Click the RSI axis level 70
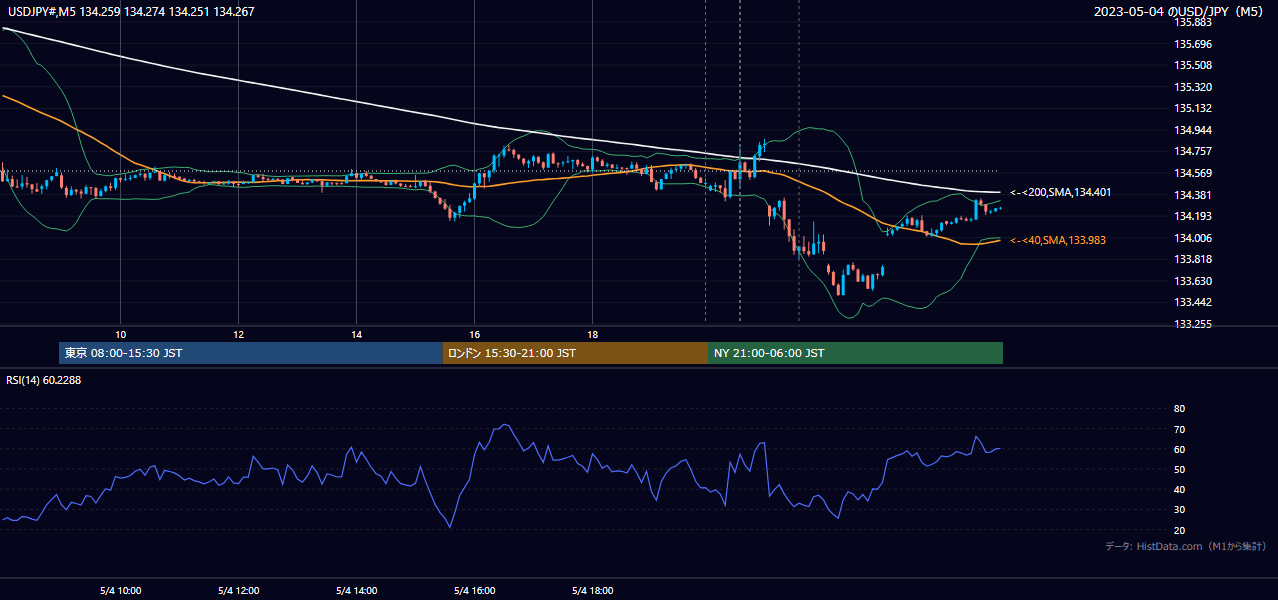The height and width of the screenshot is (600, 1278). tap(1179, 429)
